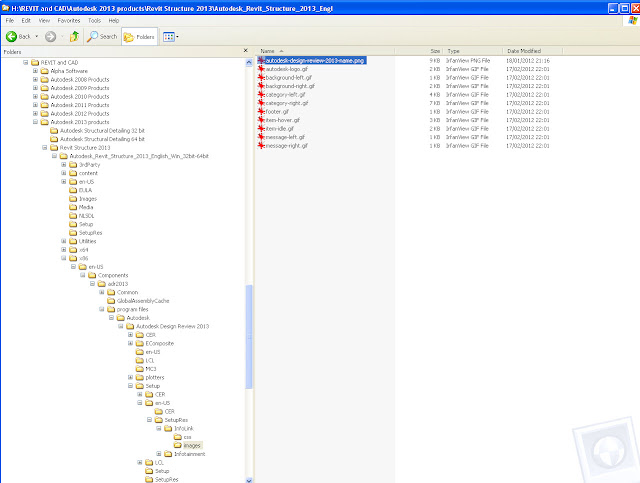
Task: Select the EComposite folder
Action: coord(160,343)
